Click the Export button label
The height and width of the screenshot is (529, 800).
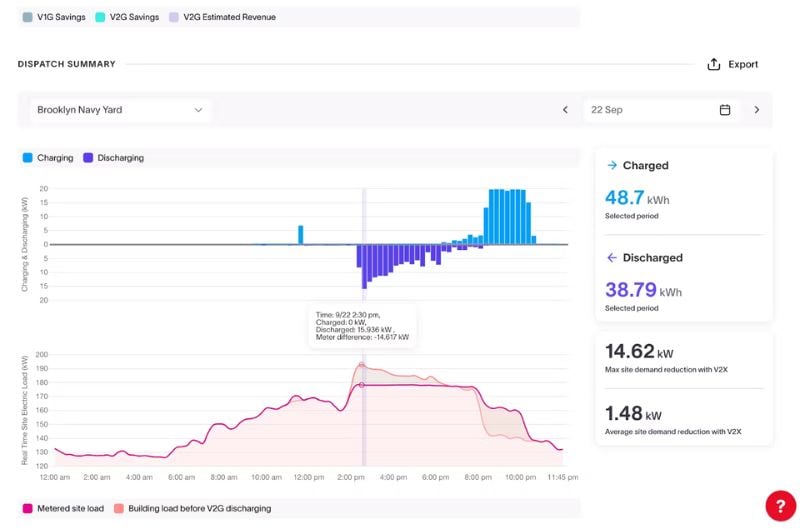click(743, 64)
